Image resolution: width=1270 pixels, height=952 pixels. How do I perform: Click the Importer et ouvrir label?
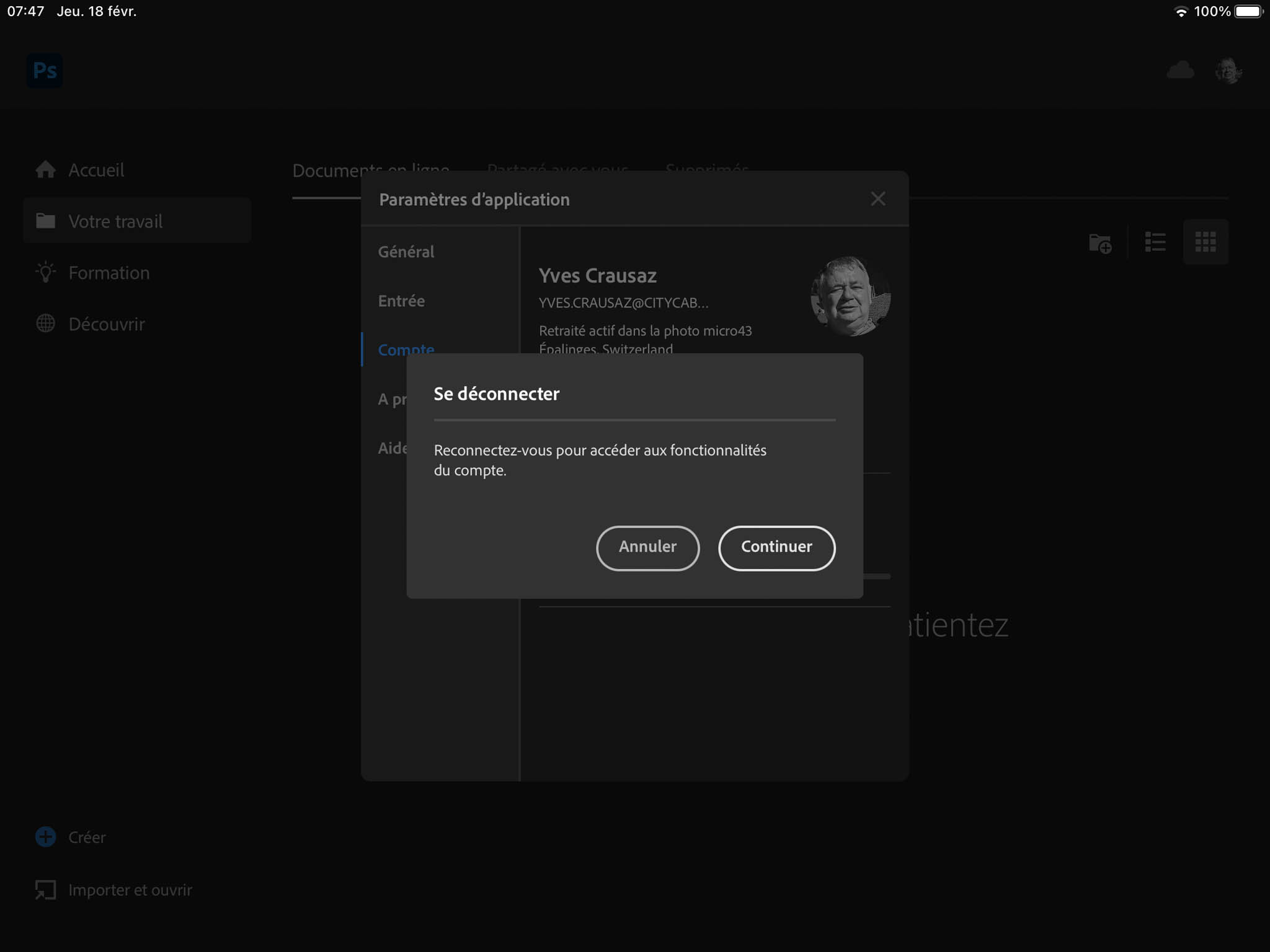pos(130,890)
